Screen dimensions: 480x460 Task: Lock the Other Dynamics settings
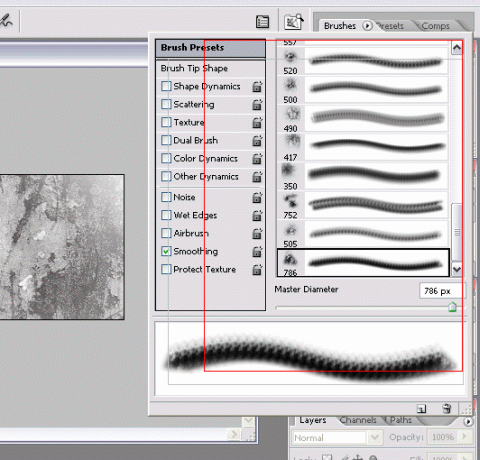click(257, 177)
